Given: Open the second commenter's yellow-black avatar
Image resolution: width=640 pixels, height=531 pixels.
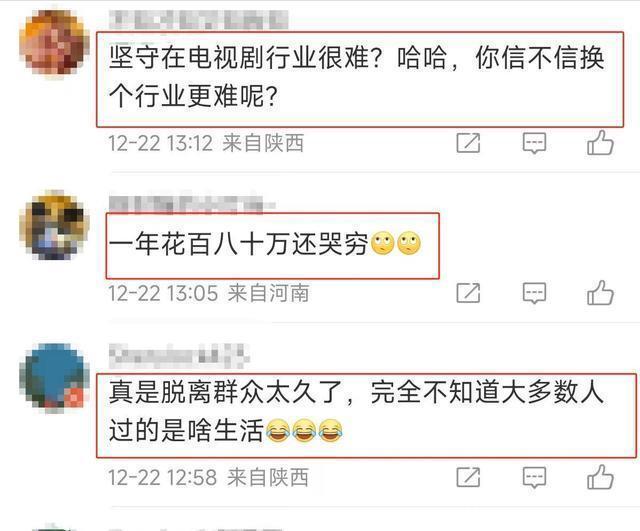Looking at the screenshot, I should click(54, 226).
